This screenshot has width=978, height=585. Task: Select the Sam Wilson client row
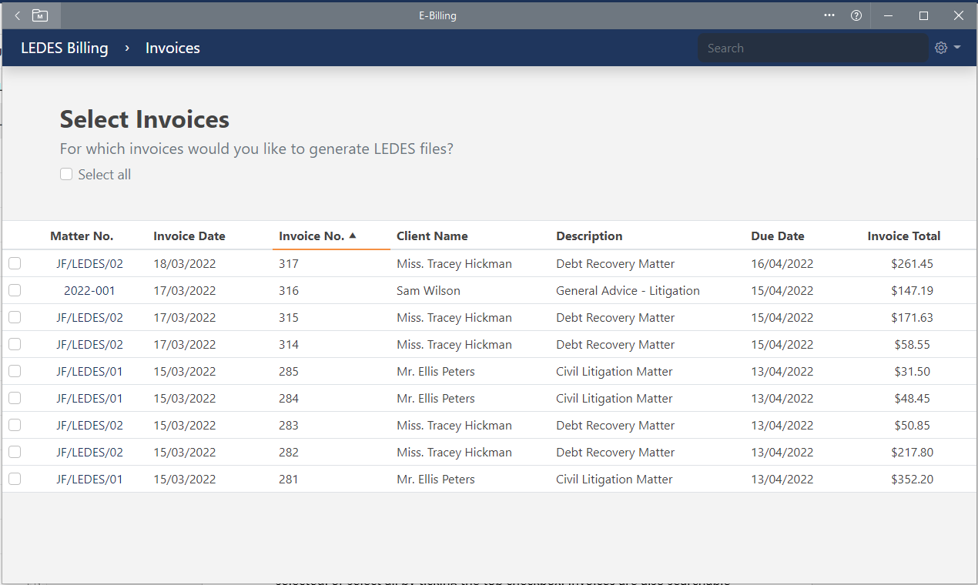click(428, 291)
